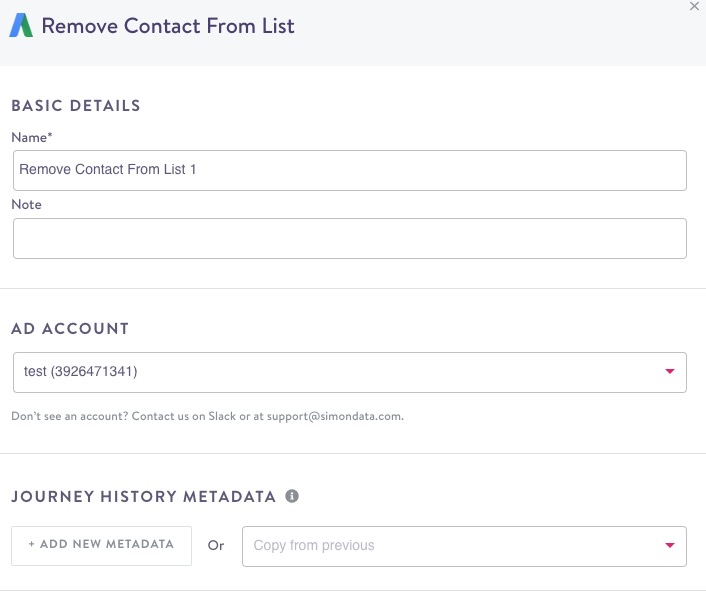Focus the Name input field

click(349, 170)
